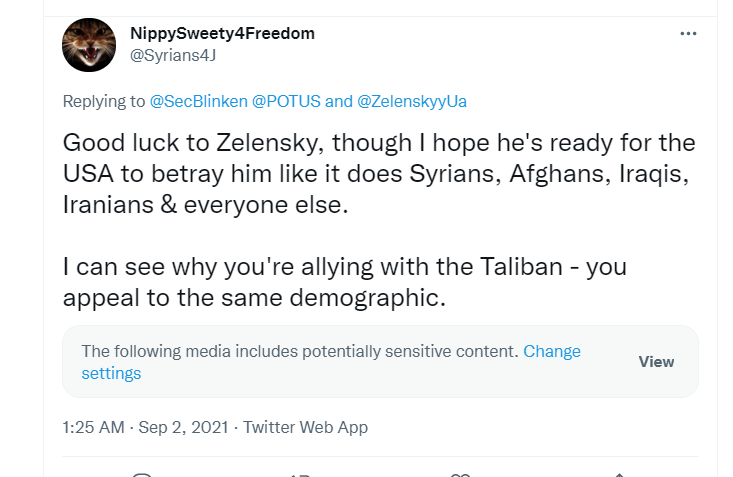Open the tweet options three-dot menu
The width and height of the screenshot is (733, 477).
tap(688, 34)
